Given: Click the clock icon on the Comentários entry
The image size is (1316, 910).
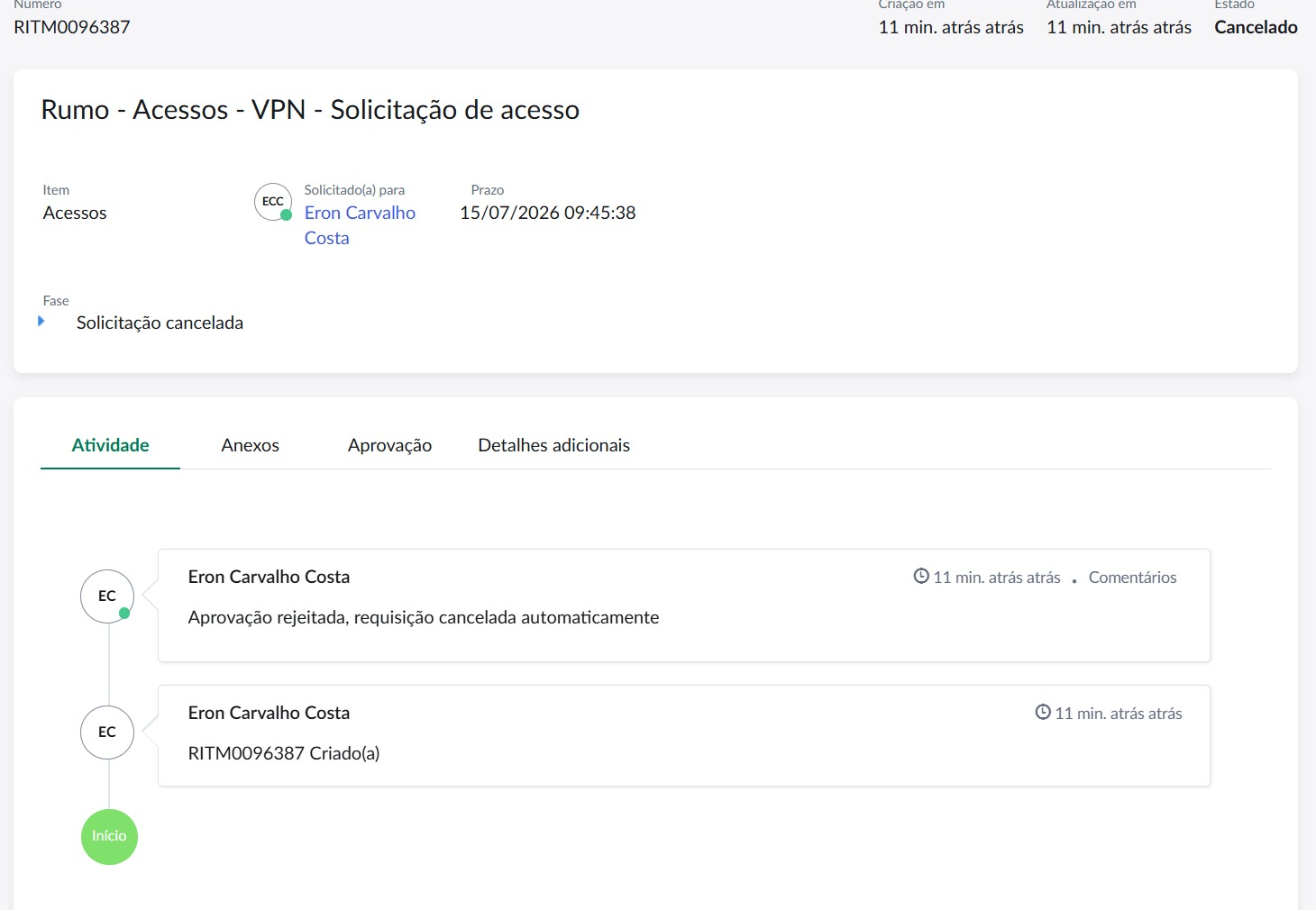Looking at the screenshot, I should [x=921, y=577].
